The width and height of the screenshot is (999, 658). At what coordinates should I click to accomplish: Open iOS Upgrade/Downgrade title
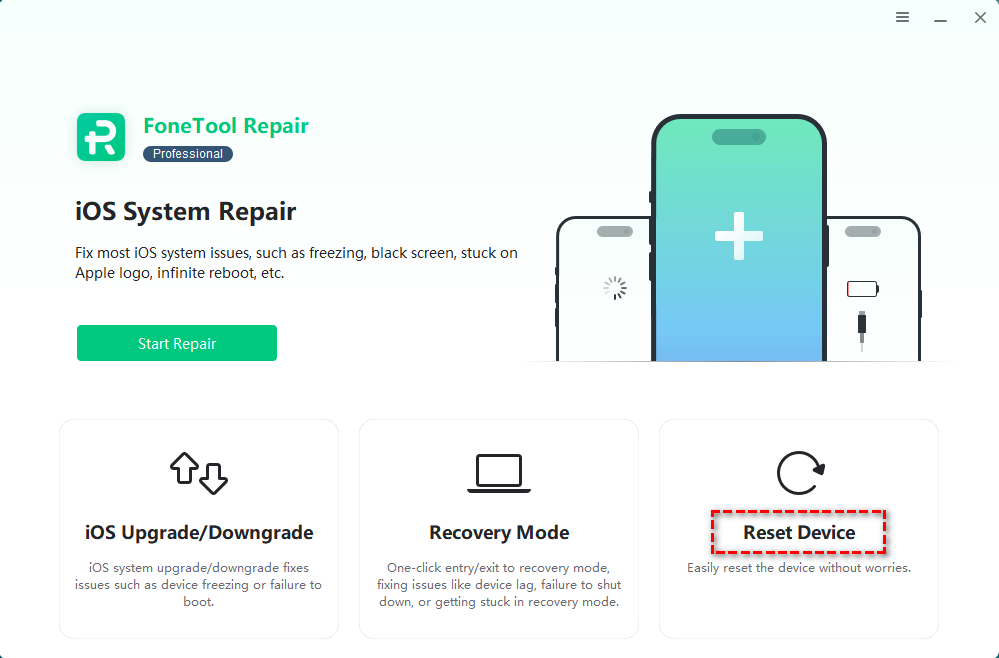(199, 533)
